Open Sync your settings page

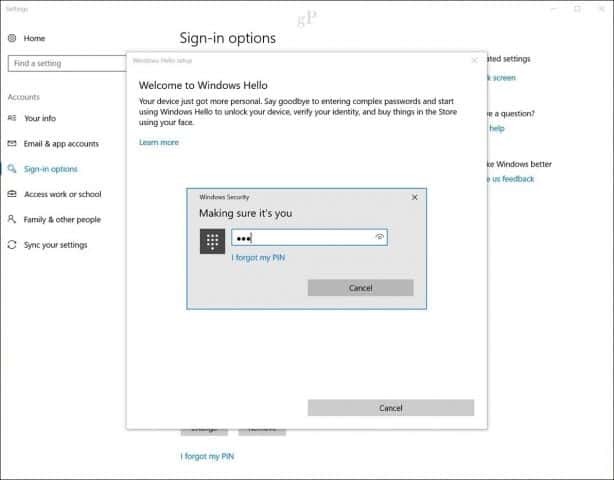(56, 245)
